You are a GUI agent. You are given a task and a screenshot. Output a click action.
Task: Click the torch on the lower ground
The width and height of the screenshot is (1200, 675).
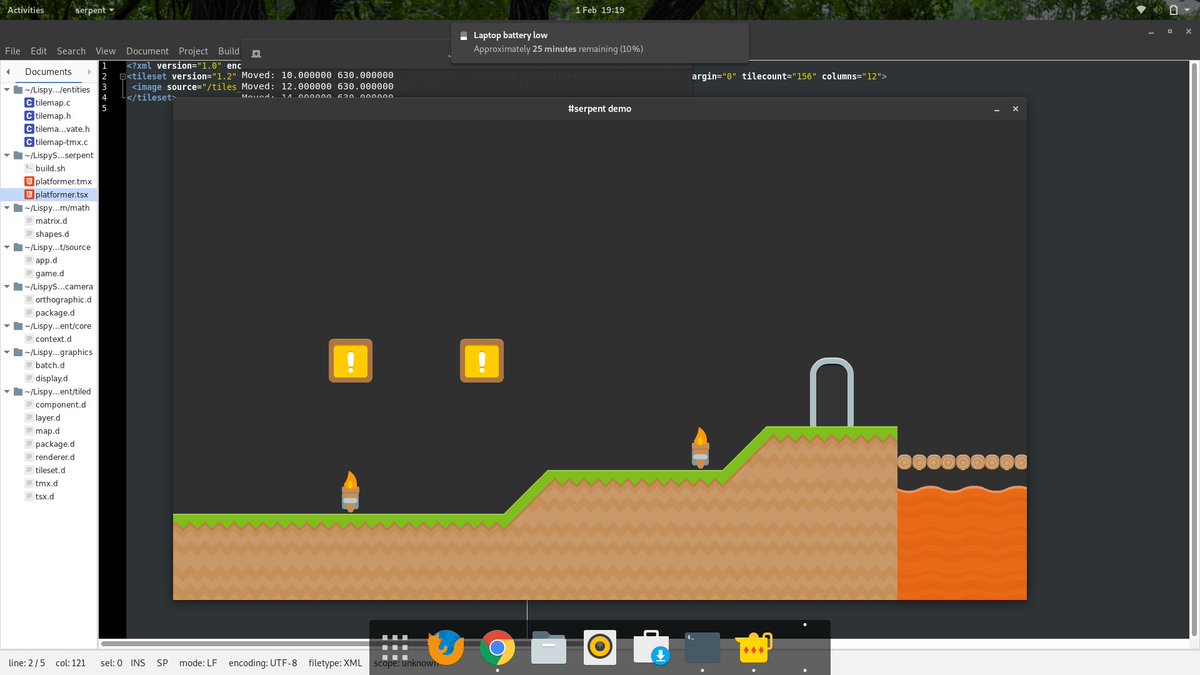point(350,492)
